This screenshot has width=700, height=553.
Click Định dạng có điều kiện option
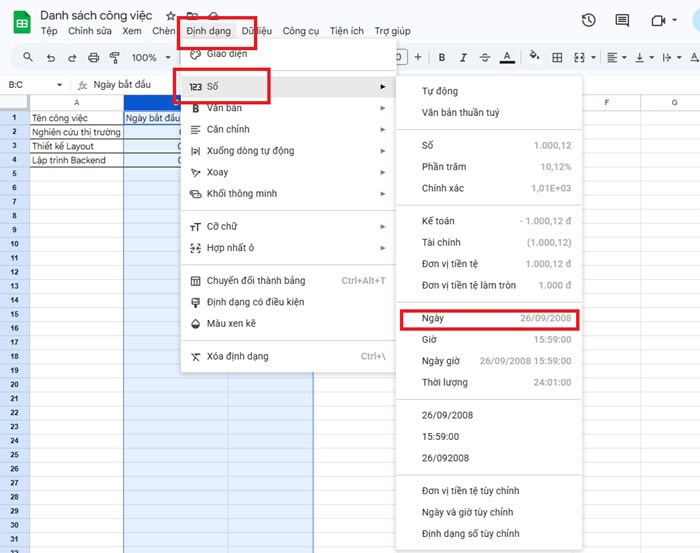pos(254,302)
